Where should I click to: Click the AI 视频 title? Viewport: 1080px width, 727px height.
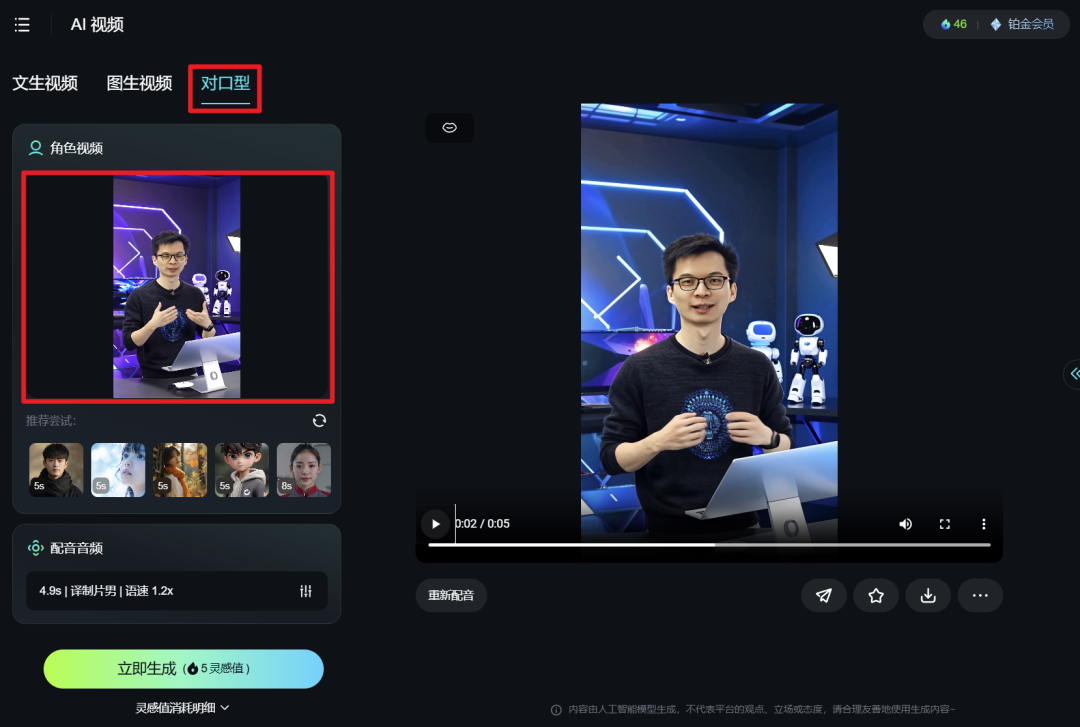pyautogui.click(x=97, y=25)
